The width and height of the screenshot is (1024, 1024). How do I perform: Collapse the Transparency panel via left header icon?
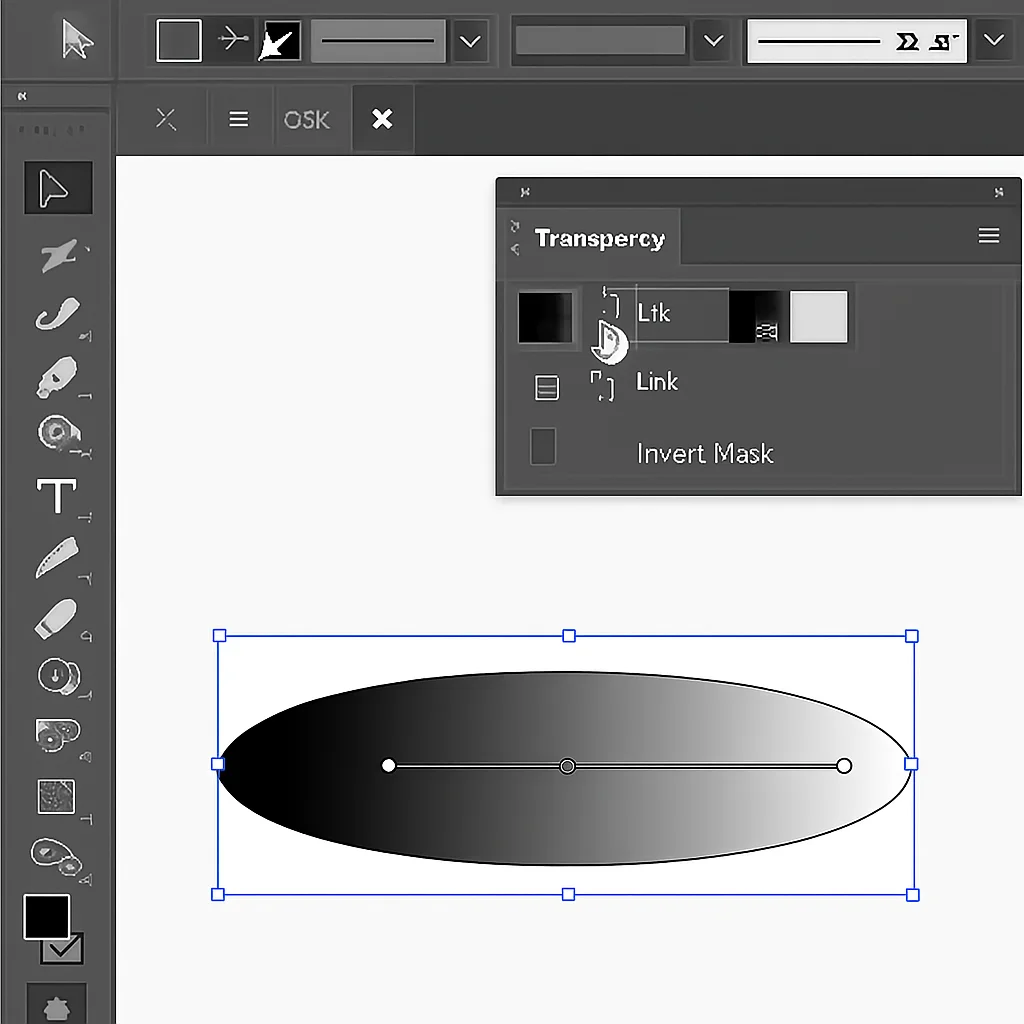525,191
